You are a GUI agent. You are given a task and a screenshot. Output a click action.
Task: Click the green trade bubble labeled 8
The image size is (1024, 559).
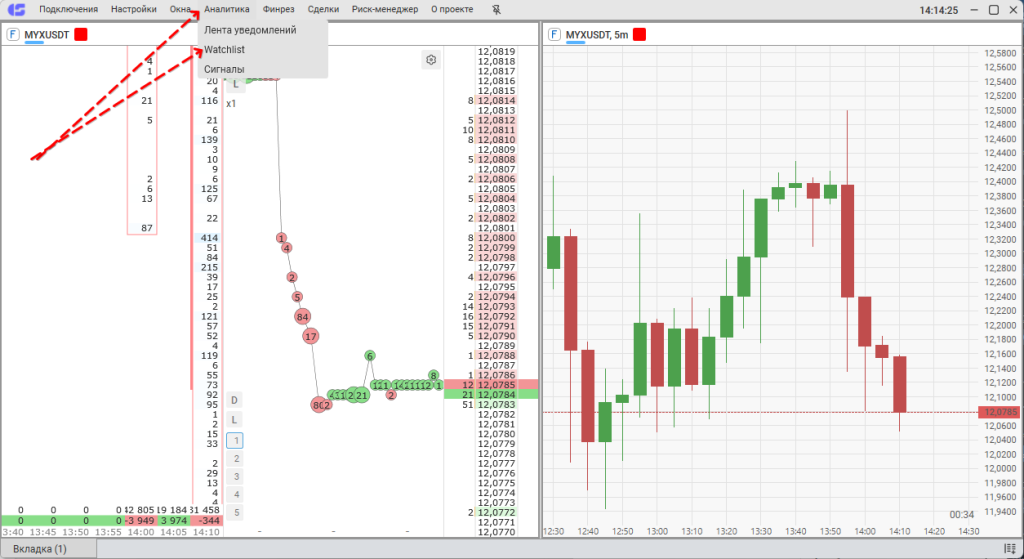coord(433,375)
